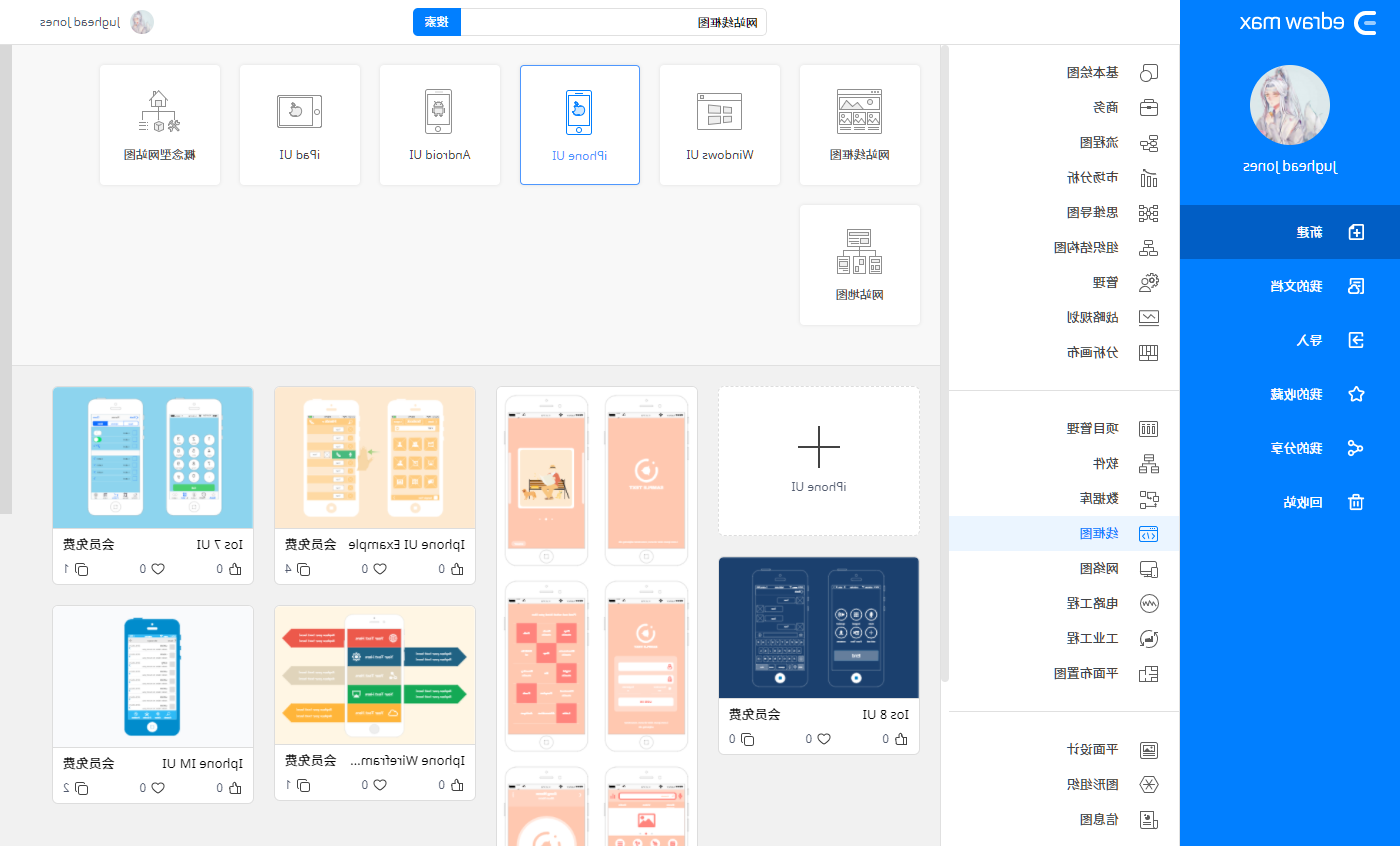Viewport: 1400px width, 846px height.
Task: Create a blank iPhone UI with the plus card
Action: 819,461
